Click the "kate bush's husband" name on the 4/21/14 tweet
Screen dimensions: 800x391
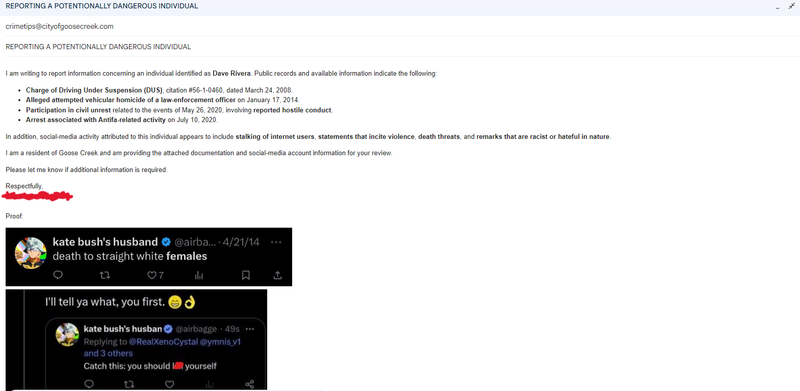pyautogui.click(x=105, y=242)
